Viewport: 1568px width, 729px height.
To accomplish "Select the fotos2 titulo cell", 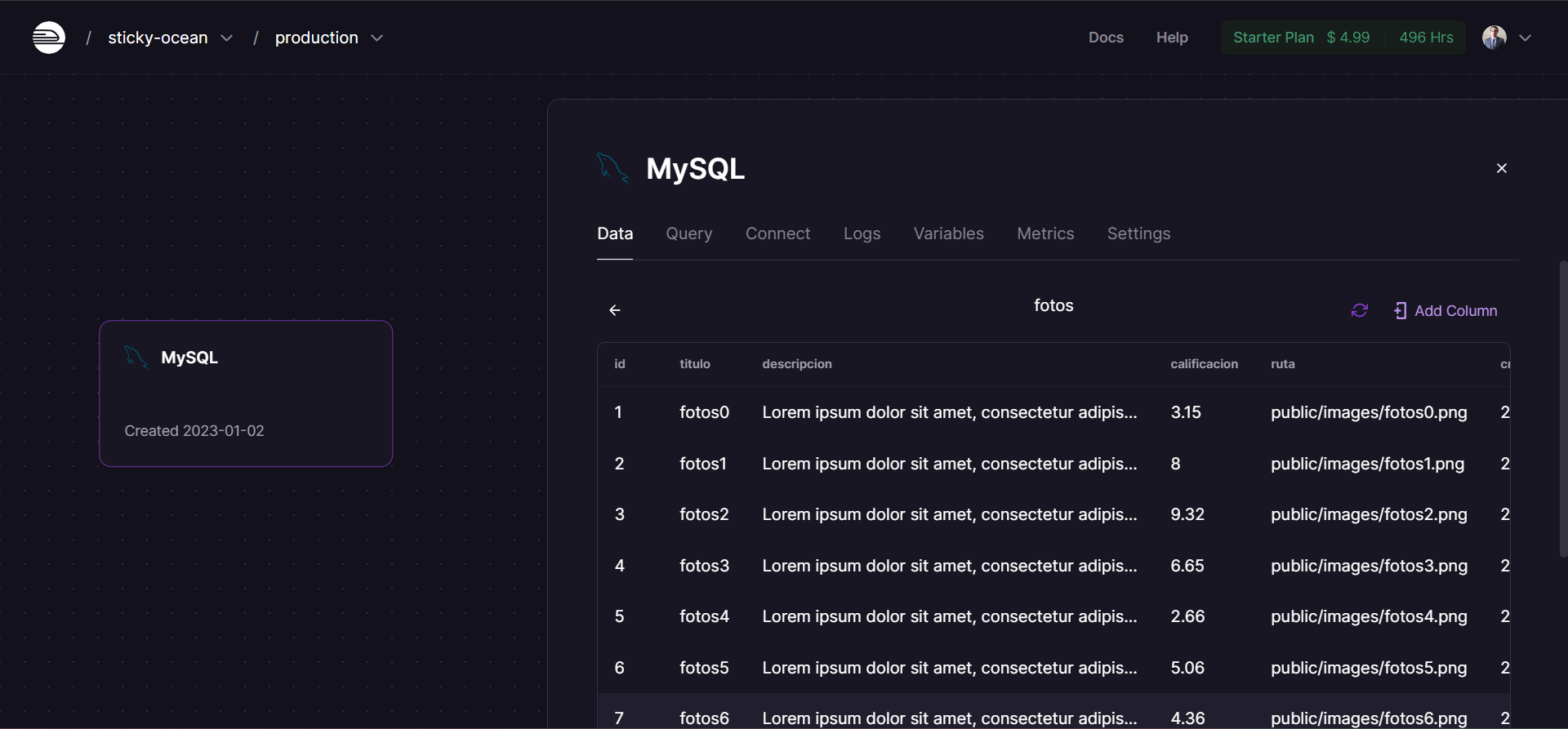I will 704,514.
